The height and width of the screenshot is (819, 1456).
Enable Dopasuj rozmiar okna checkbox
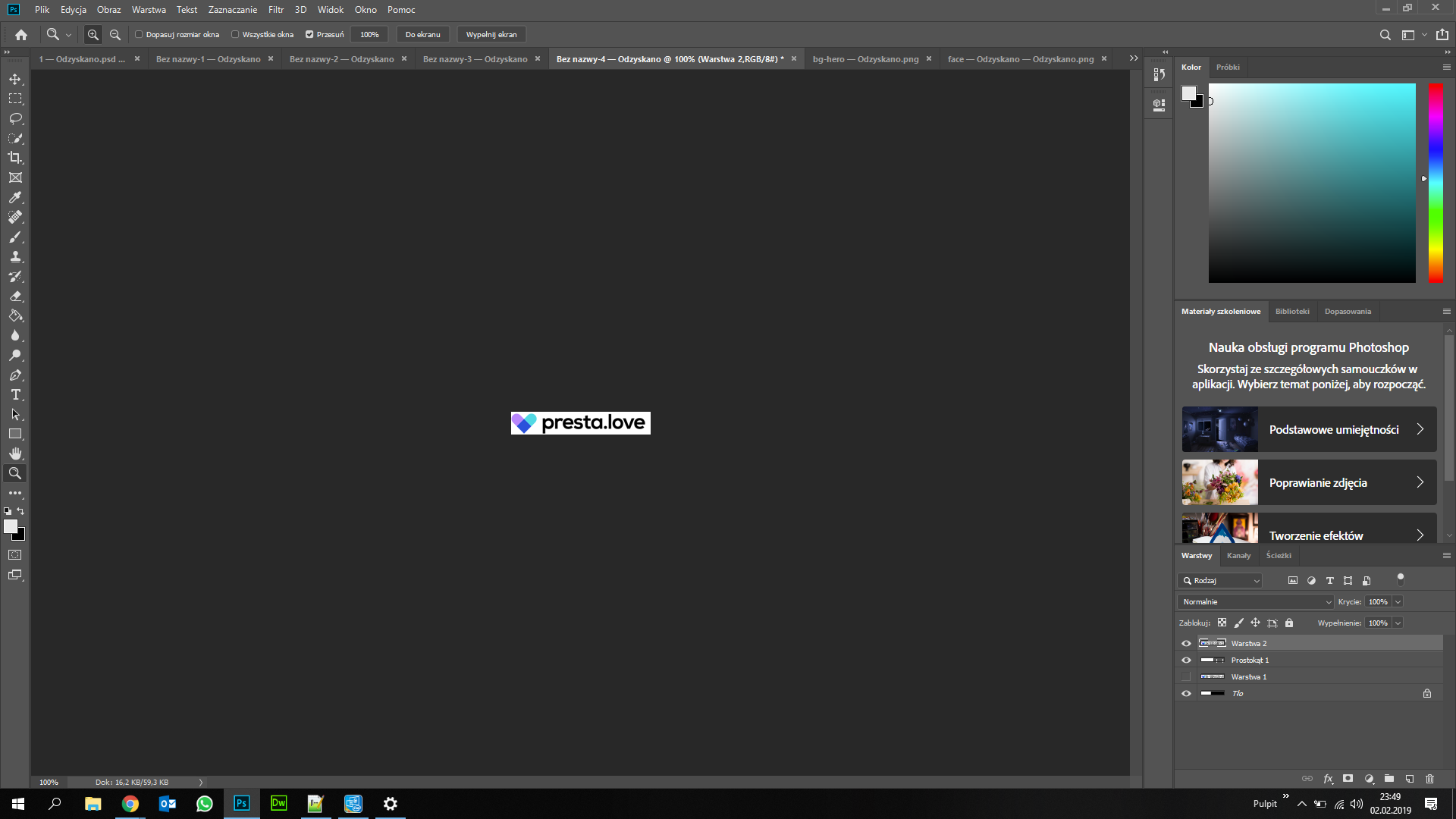139,35
